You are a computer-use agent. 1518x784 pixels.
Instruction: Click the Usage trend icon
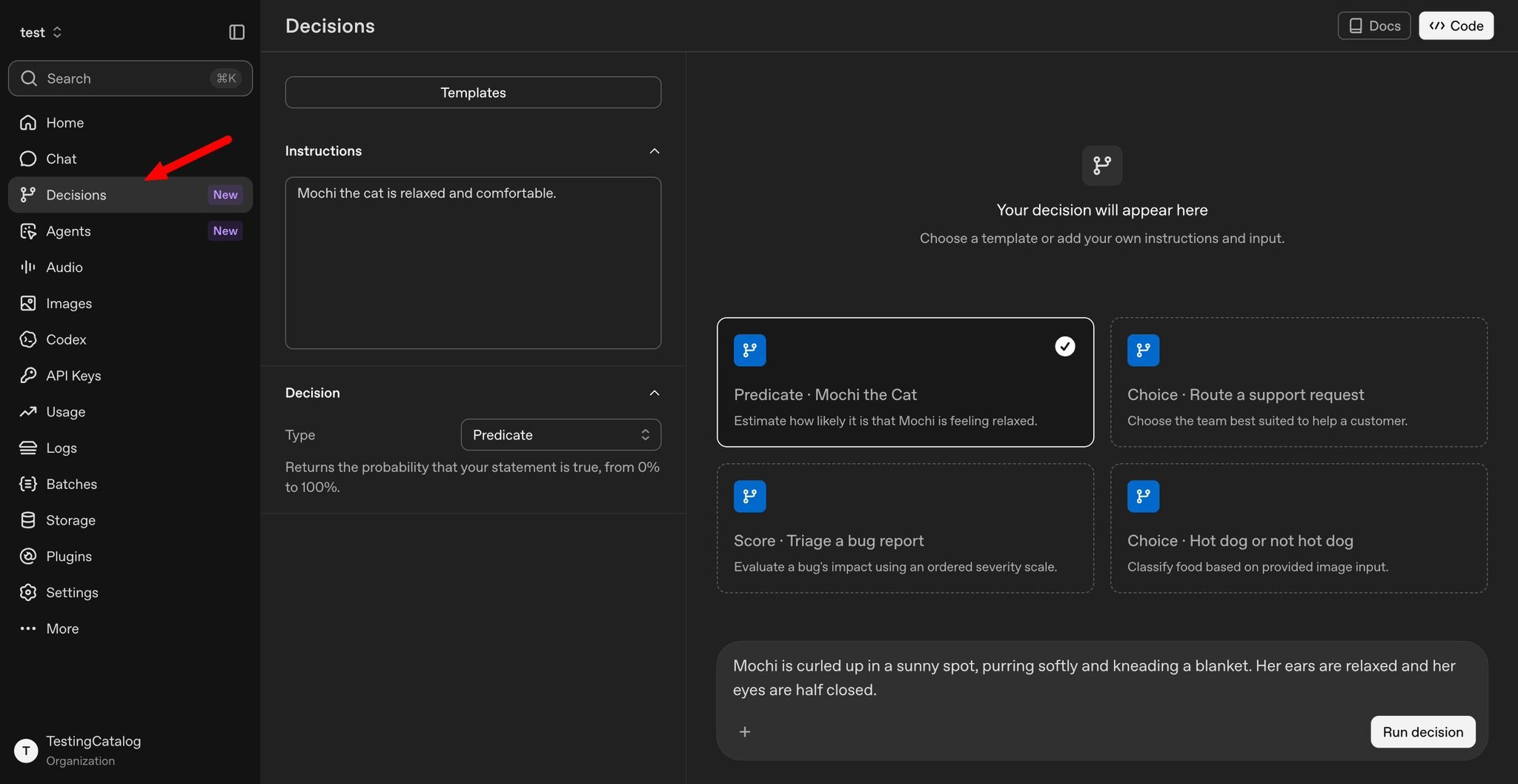click(28, 411)
